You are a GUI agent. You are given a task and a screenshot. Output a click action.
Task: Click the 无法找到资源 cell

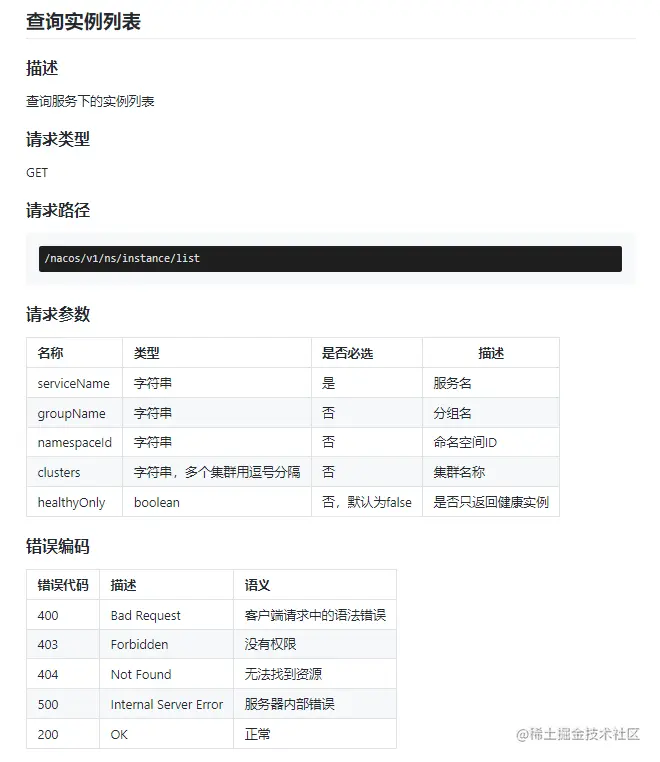(283, 675)
